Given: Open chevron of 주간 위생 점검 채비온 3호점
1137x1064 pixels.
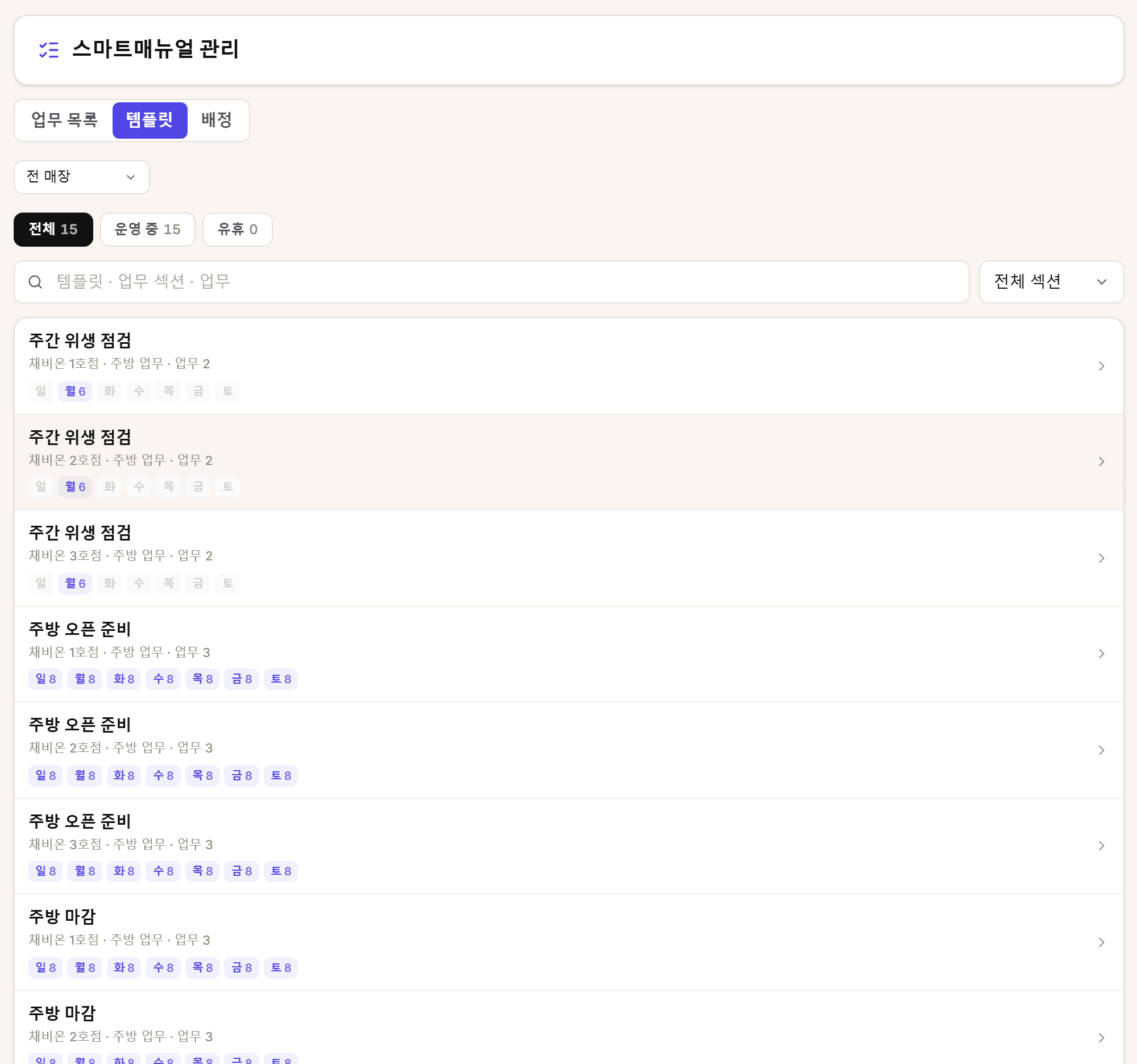Looking at the screenshot, I should [1101, 558].
